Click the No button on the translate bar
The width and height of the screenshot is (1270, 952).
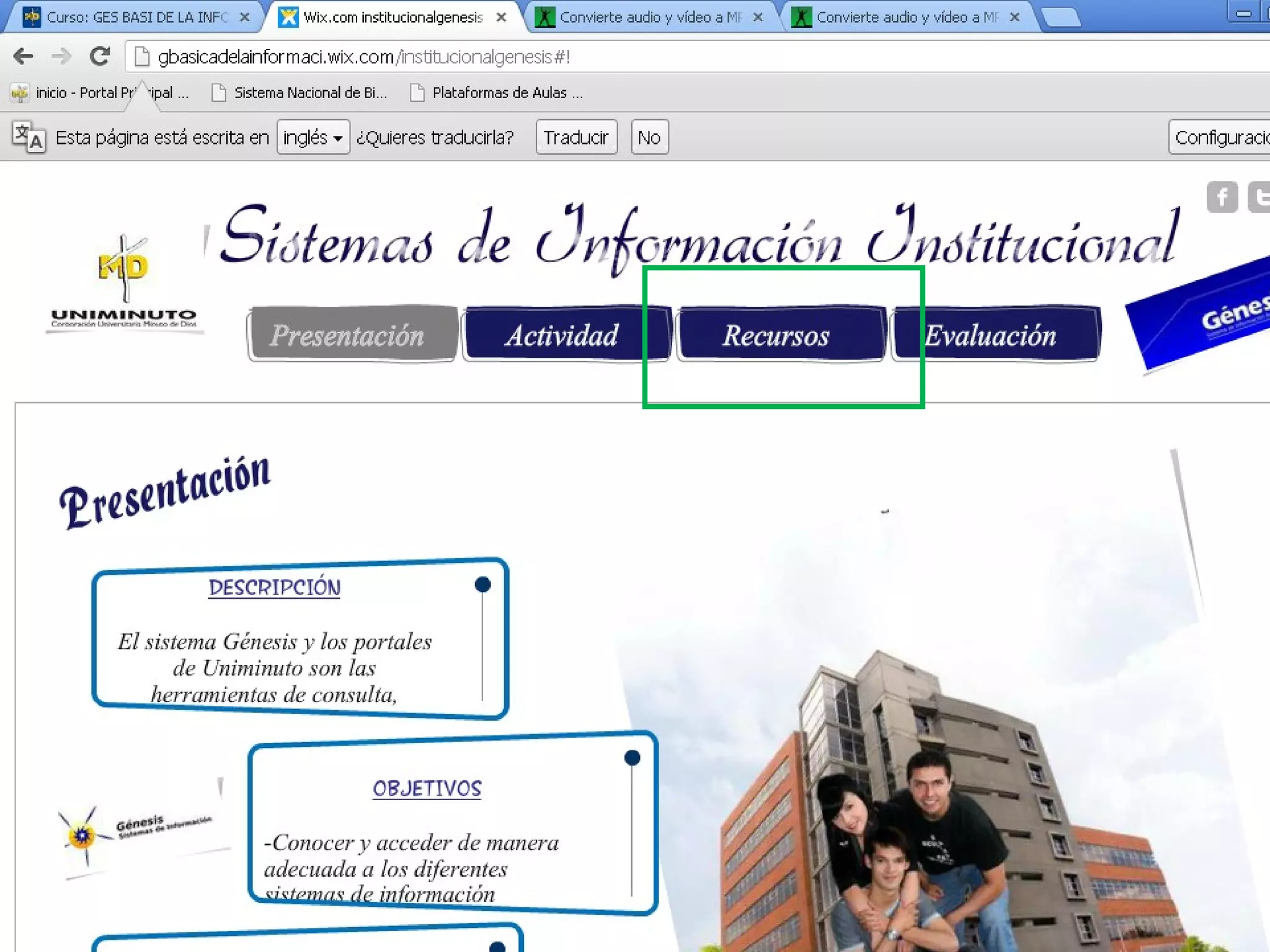tap(649, 137)
